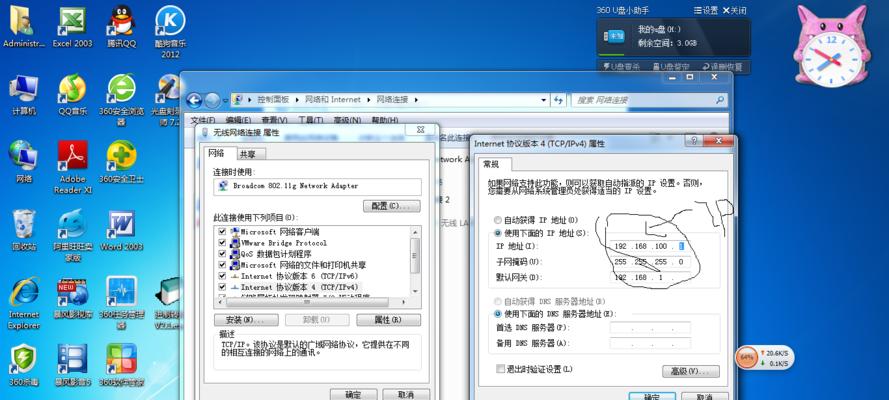Screen dimensions: 889x400
Task: Toggle Internet 协议版本 4 (TCP/IPv4) checkbox
Action: coord(222,287)
